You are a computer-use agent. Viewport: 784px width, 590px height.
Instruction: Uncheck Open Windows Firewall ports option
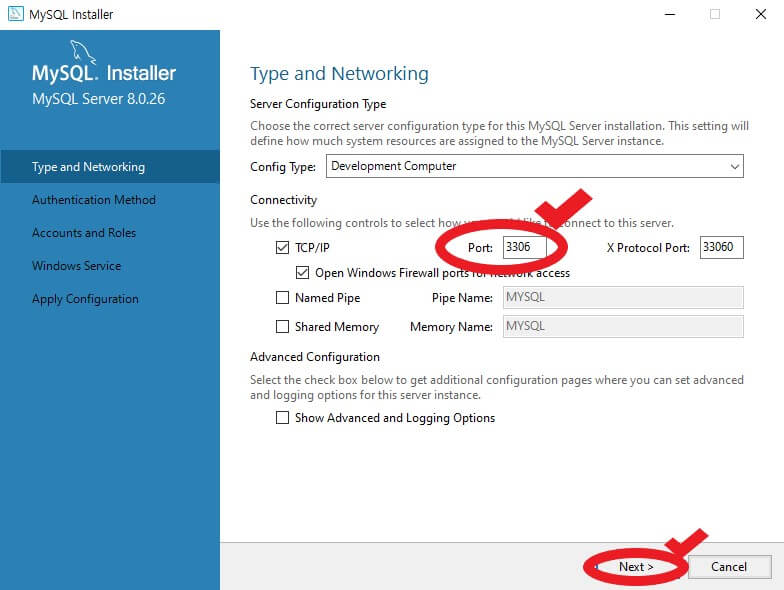(302, 272)
